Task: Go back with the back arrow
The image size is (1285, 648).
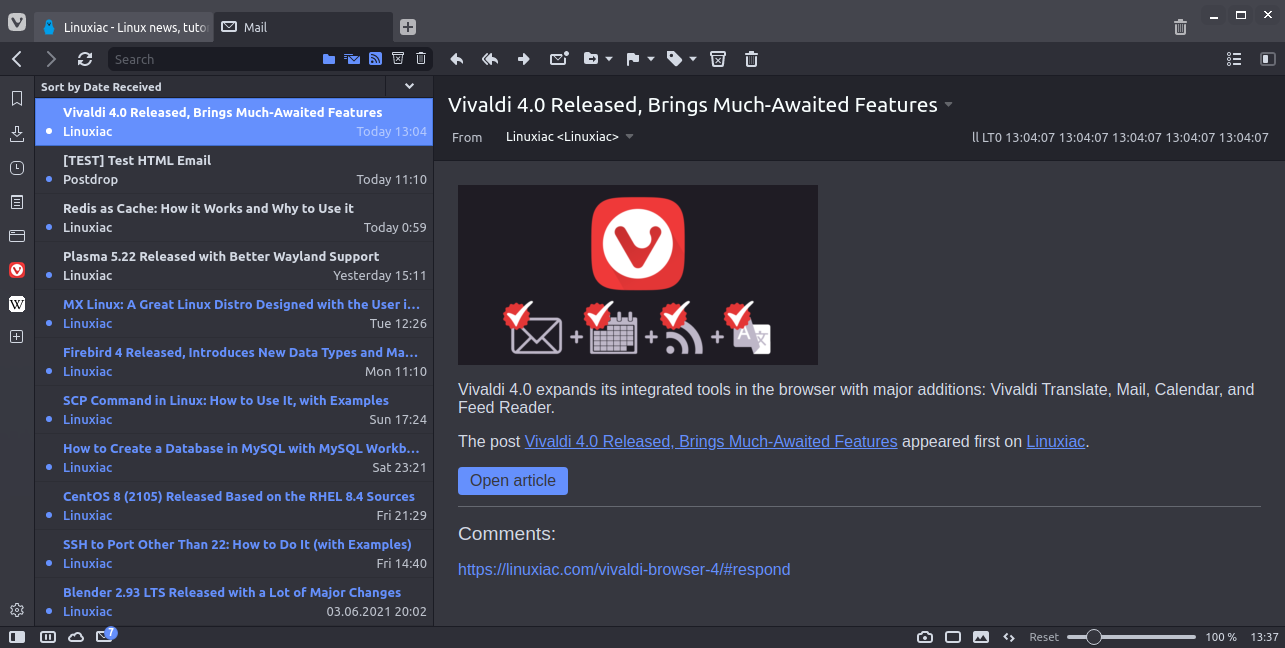Action: click(x=17, y=59)
